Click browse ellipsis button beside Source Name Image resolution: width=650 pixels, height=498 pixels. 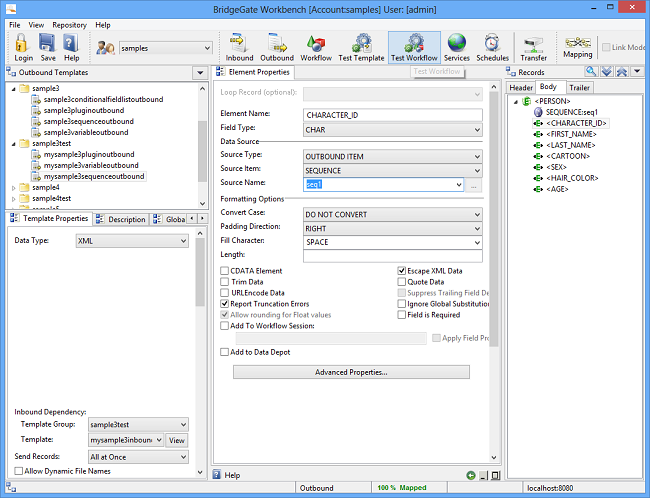click(x=473, y=185)
